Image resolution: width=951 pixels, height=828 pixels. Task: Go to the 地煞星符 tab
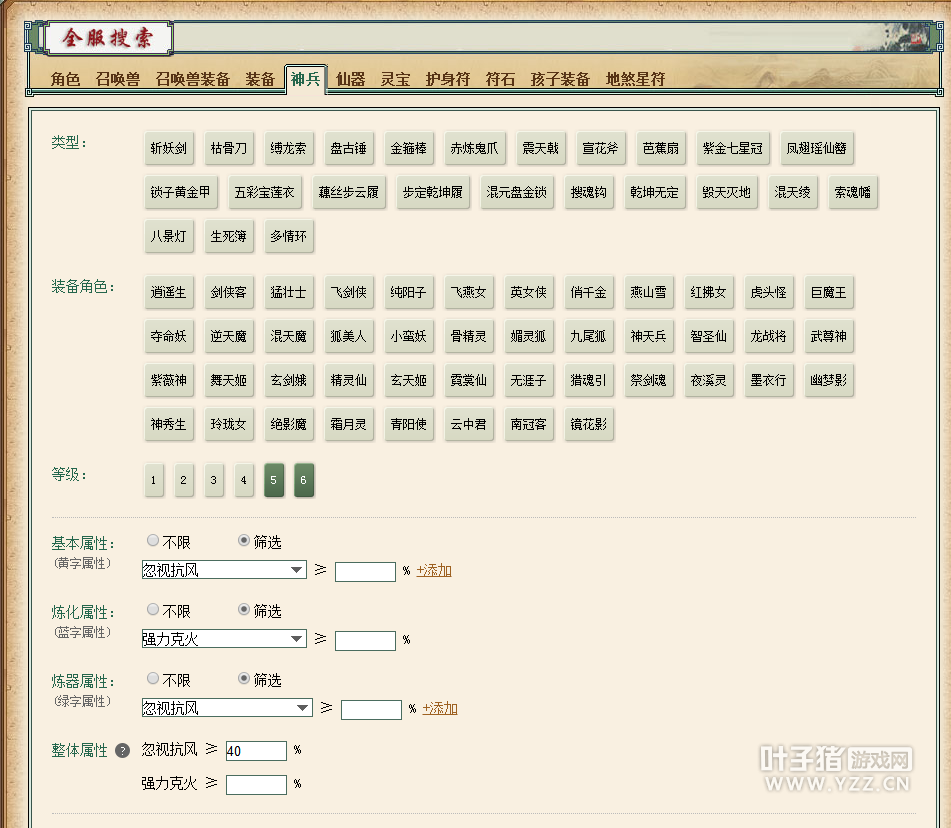point(635,79)
